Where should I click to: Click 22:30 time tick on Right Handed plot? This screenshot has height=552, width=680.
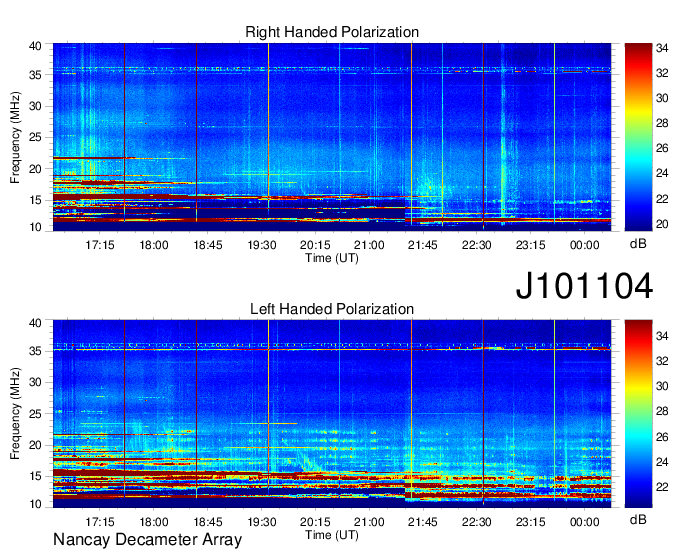(x=477, y=245)
